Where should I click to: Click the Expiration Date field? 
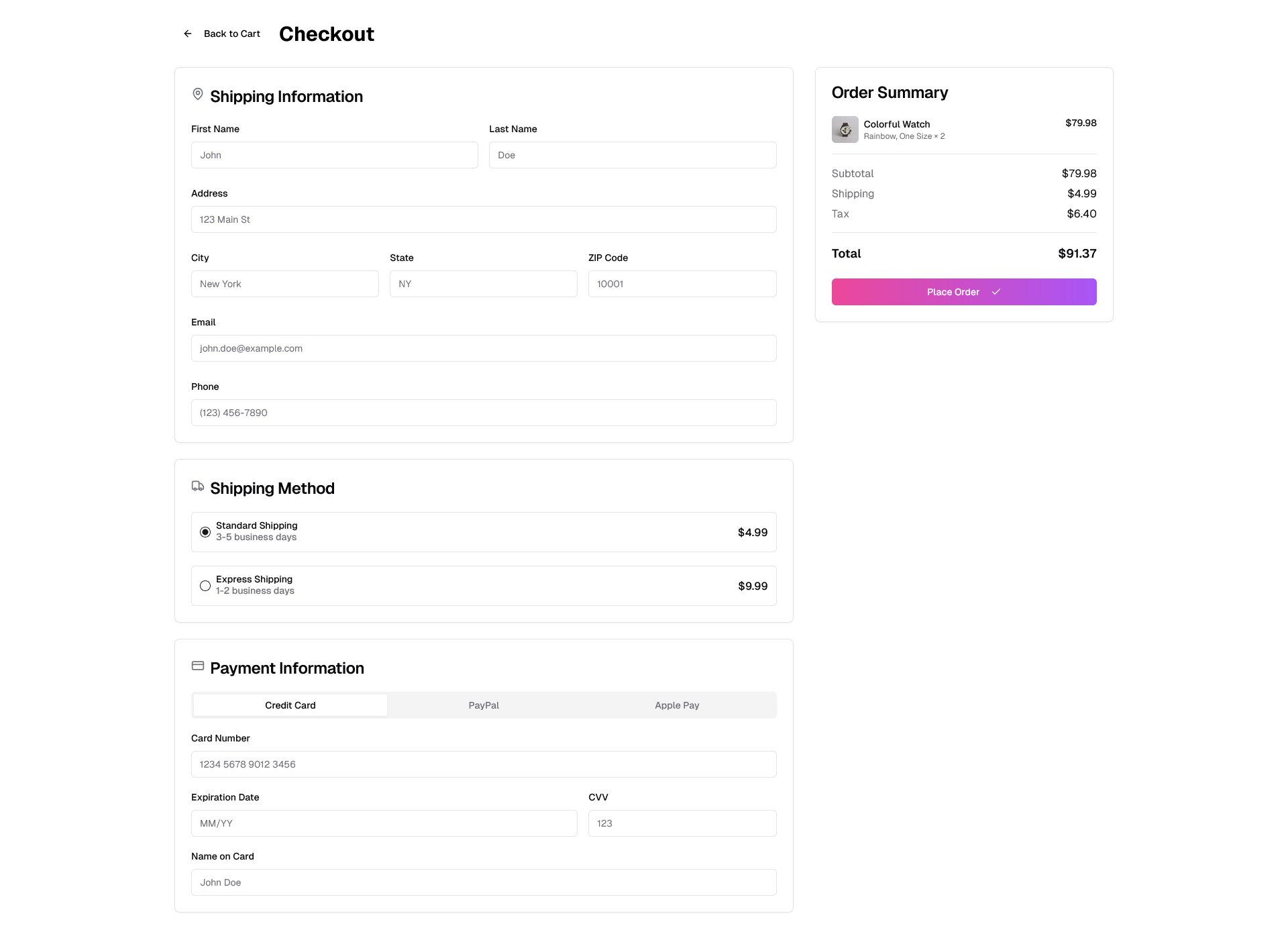tap(384, 823)
